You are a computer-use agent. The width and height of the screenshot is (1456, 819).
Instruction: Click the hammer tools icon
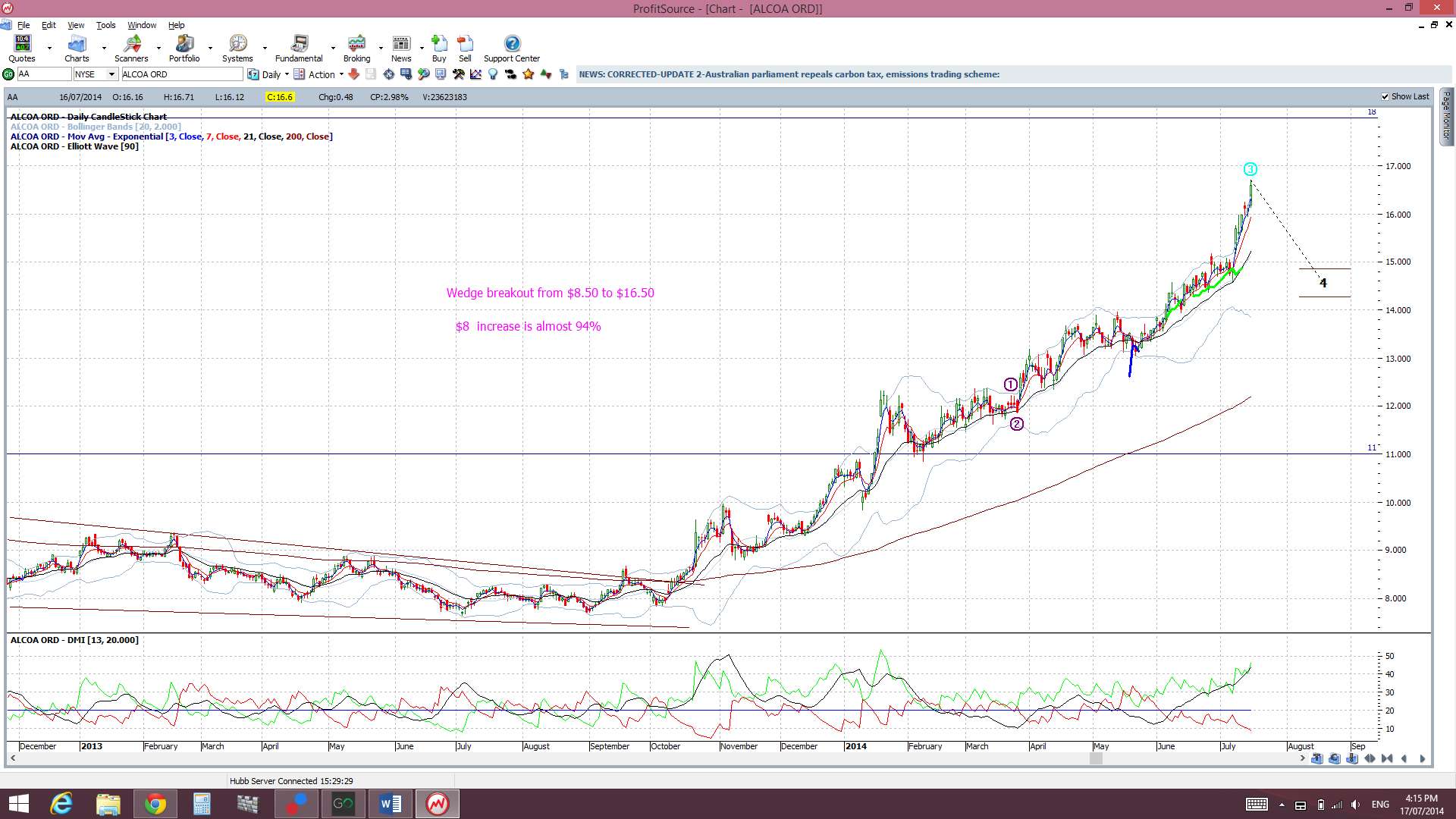point(458,74)
